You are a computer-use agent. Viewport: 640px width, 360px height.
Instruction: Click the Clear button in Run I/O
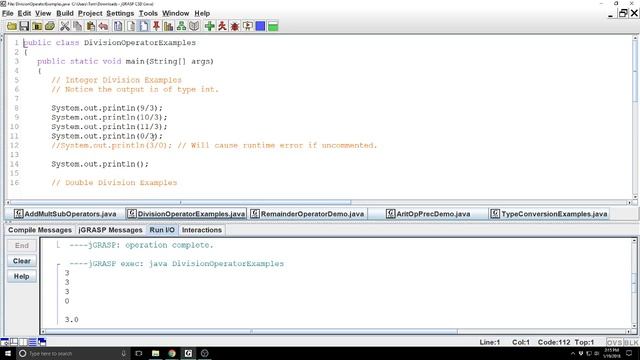pyautogui.click(x=22, y=261)
